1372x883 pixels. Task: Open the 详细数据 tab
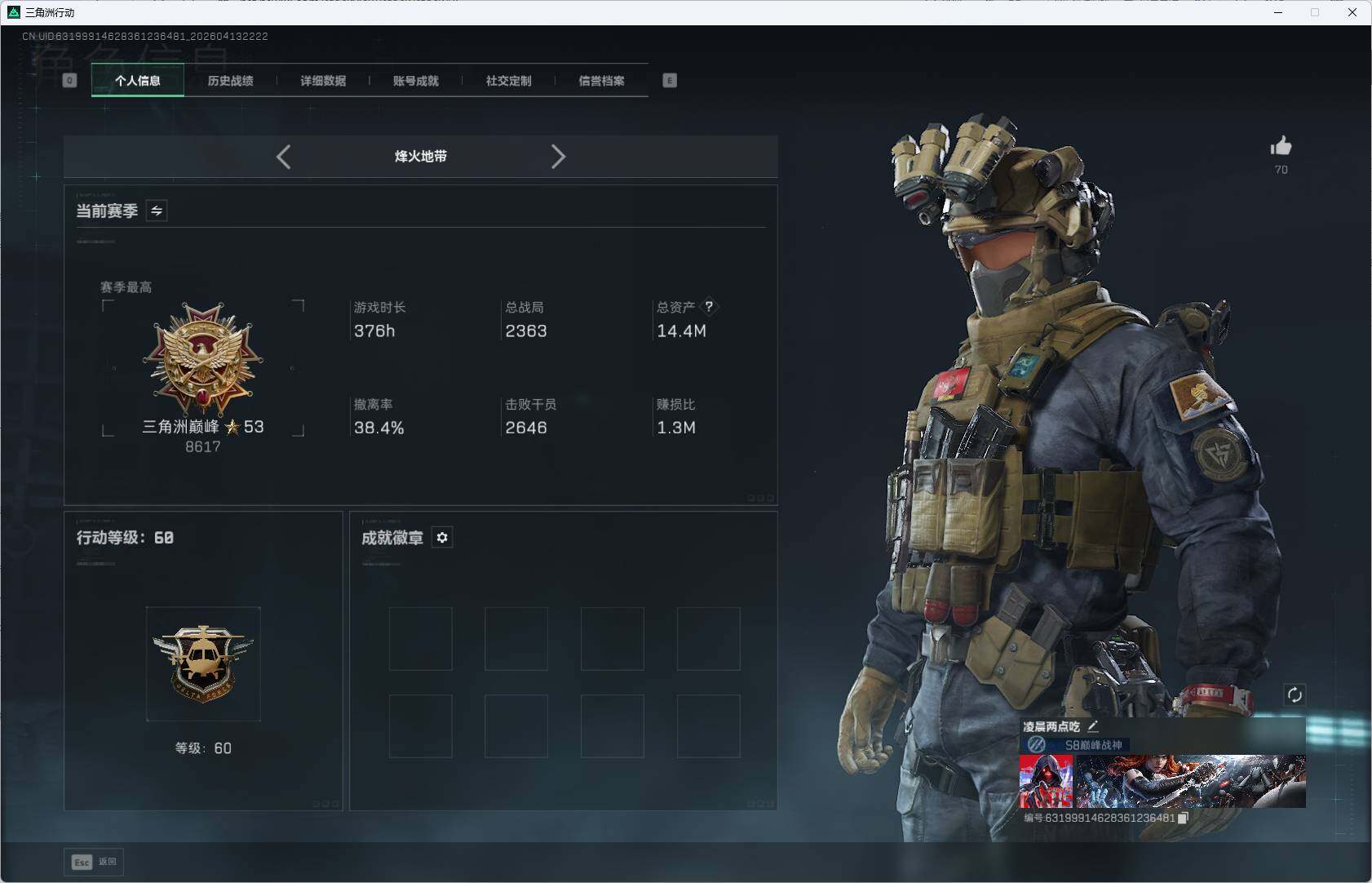click(x=323, y=81)
